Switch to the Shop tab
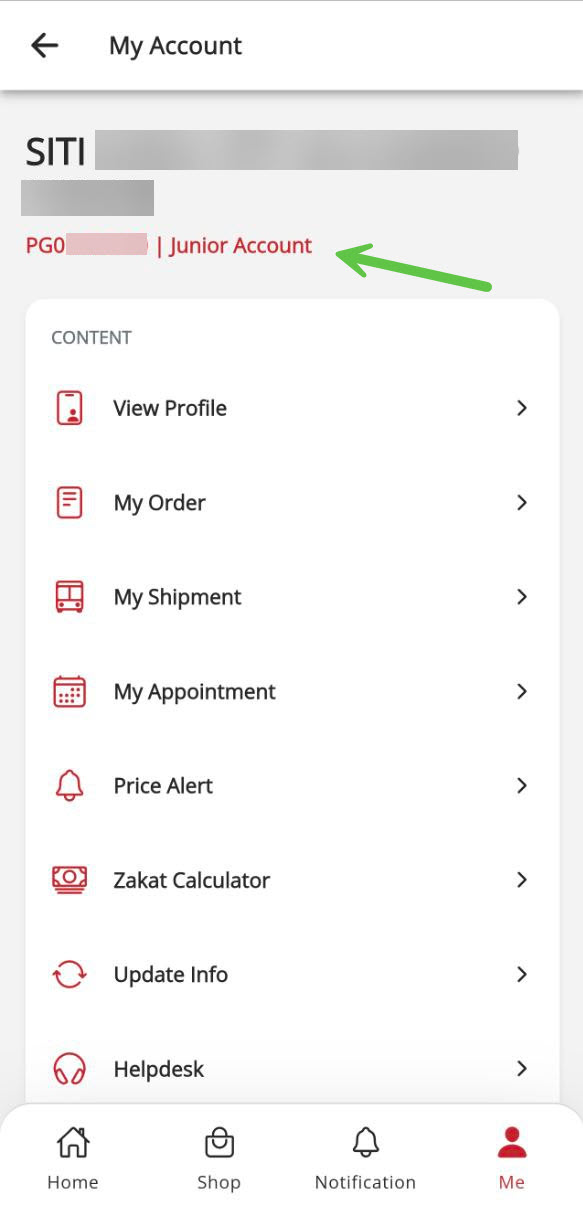This screenshot has height=1221, width=583. click(x=219, y=1158)
